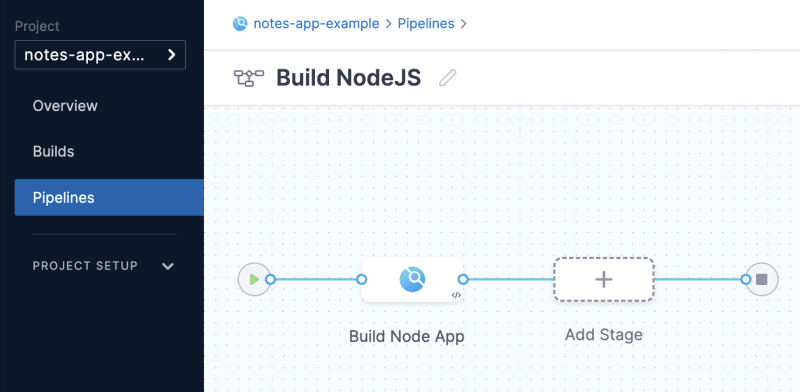Click the pipeline icon beside Build NodeJS
This screenshot has height=392, width=800.
click(248, 78)
